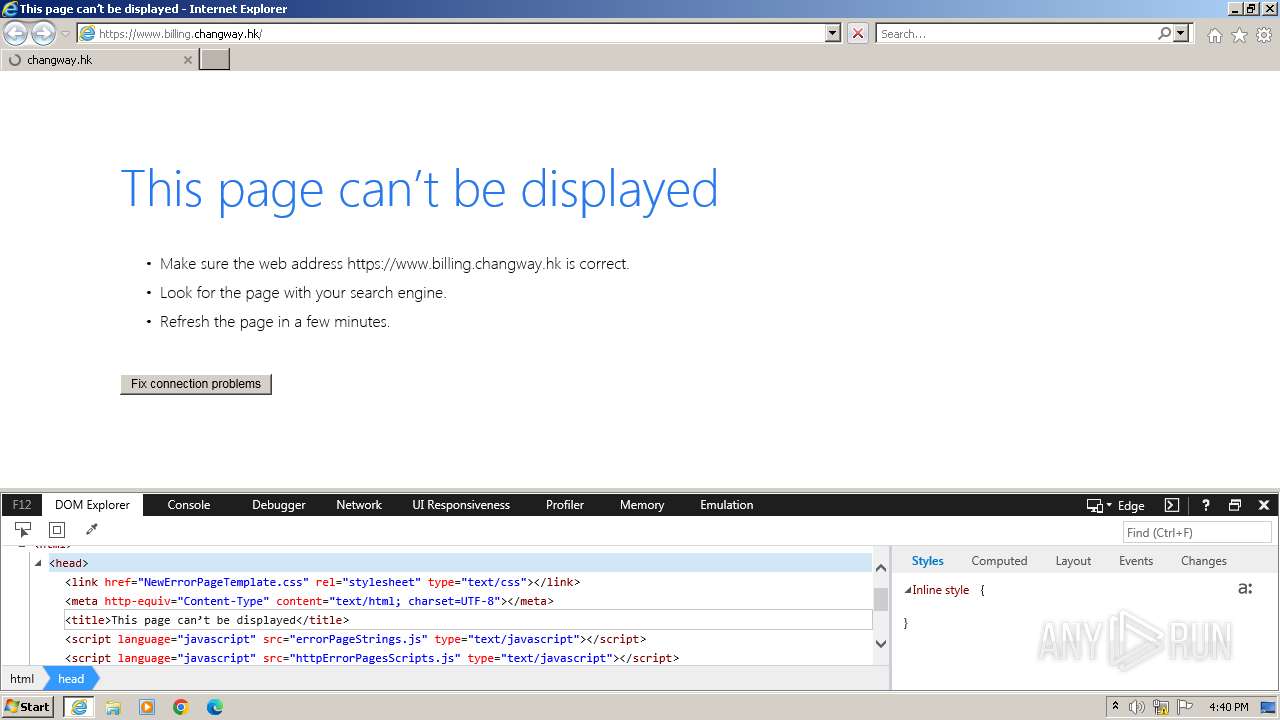The width and height of the screenshot is (1280, 720).
Task: Unpin the developer tools window
Action: (x=1235, y=505)
